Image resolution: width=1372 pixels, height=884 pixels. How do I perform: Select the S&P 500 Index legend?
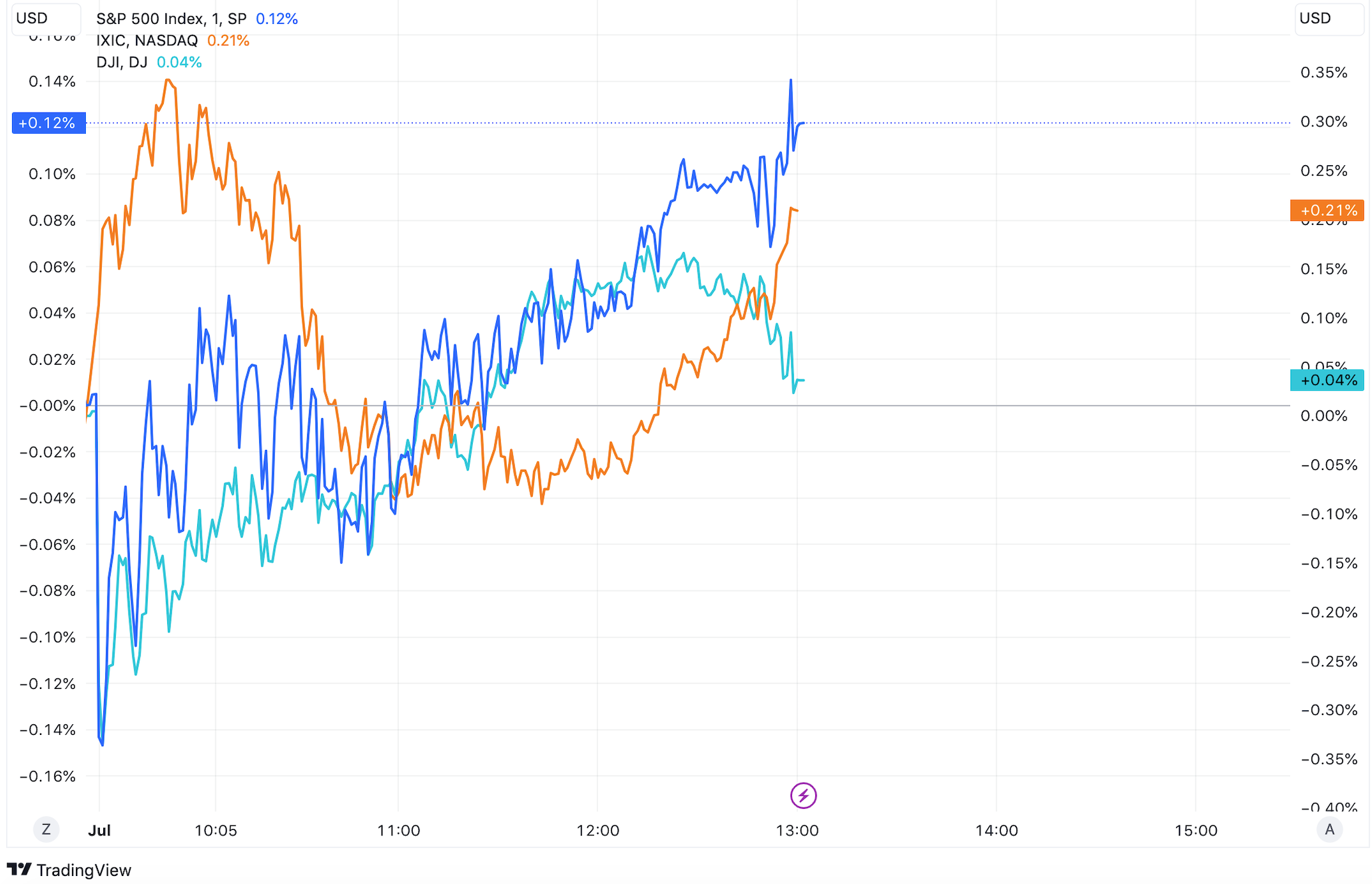tap(171, 19)
